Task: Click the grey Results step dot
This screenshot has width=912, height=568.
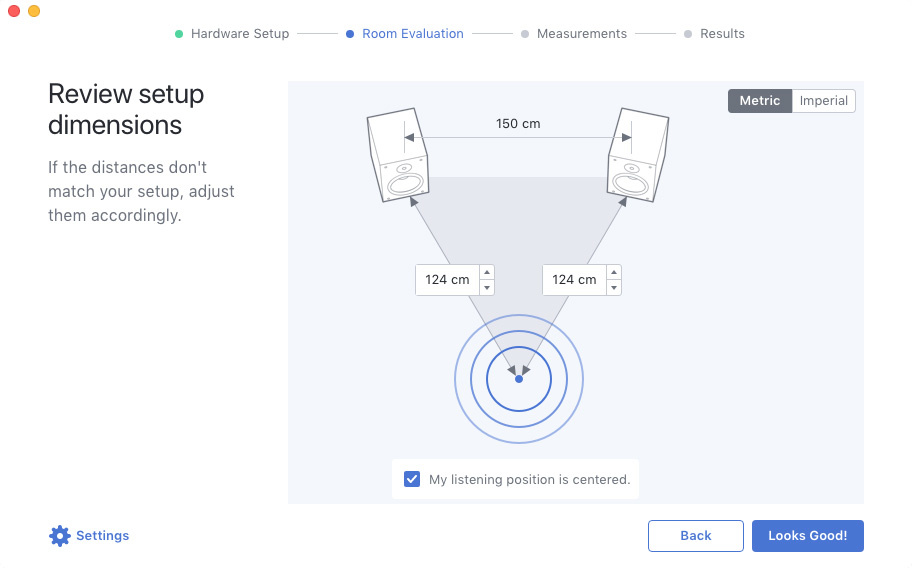Action: 688,34
